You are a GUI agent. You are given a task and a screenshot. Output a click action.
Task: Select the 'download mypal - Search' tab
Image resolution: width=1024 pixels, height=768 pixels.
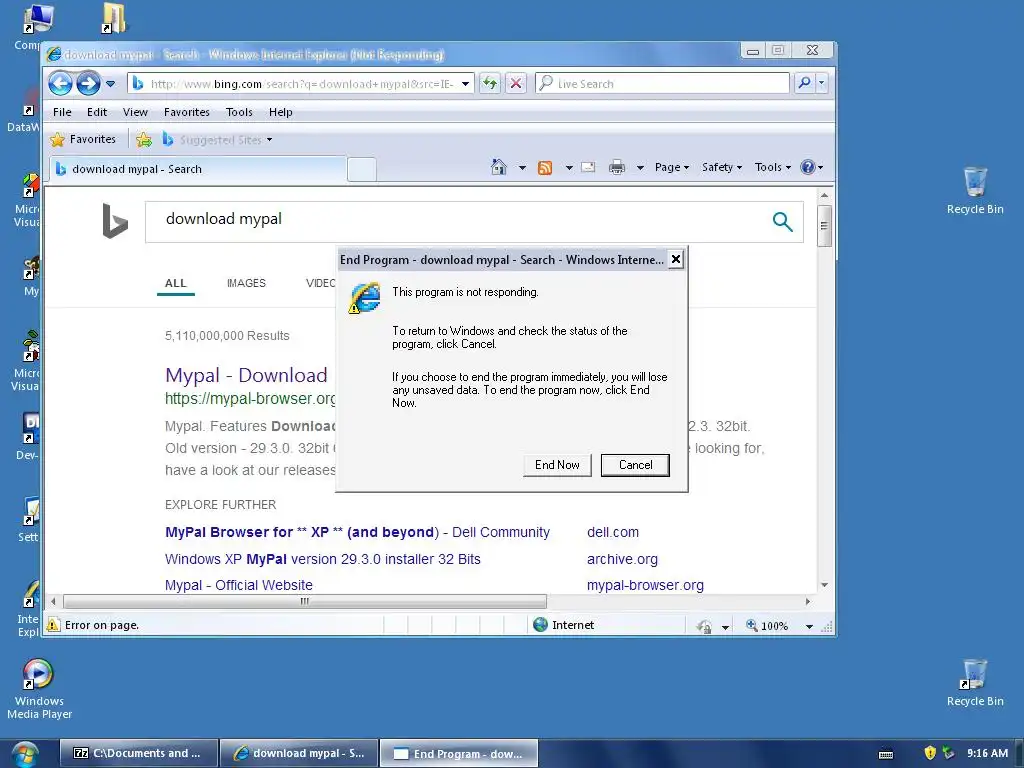click(197, 169)
